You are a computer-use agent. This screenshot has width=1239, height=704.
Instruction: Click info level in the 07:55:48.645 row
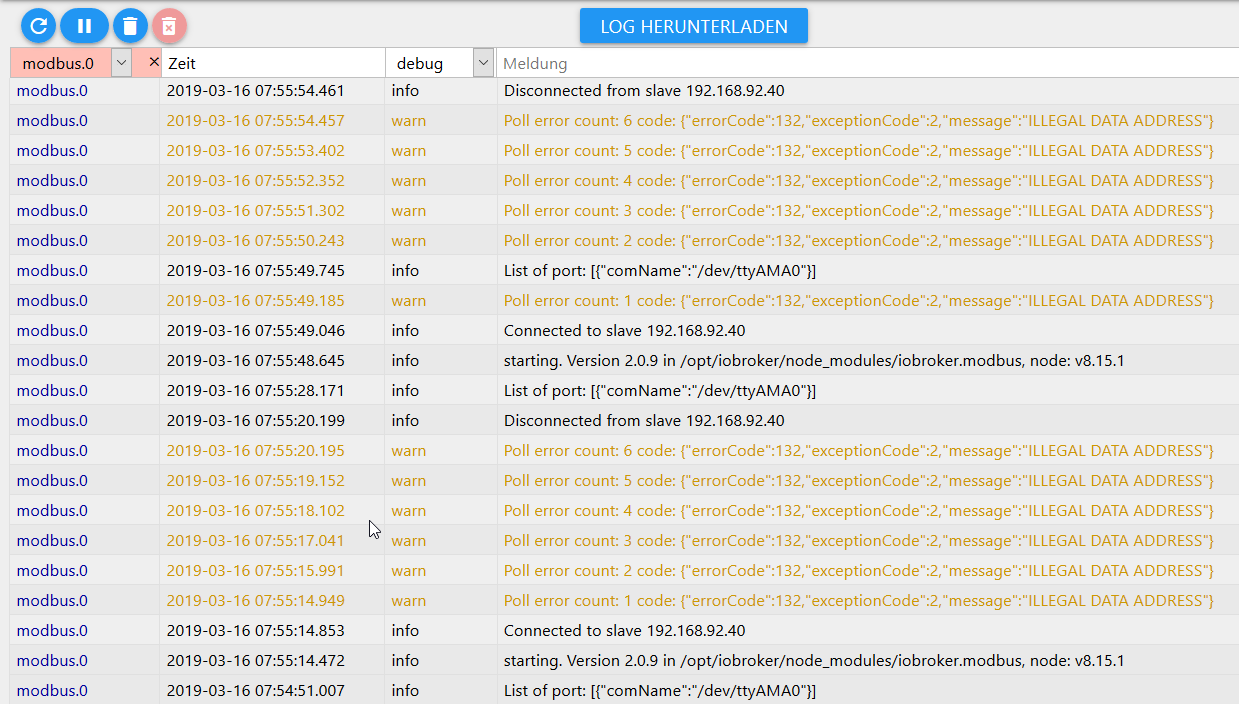[x=405, y=361]
